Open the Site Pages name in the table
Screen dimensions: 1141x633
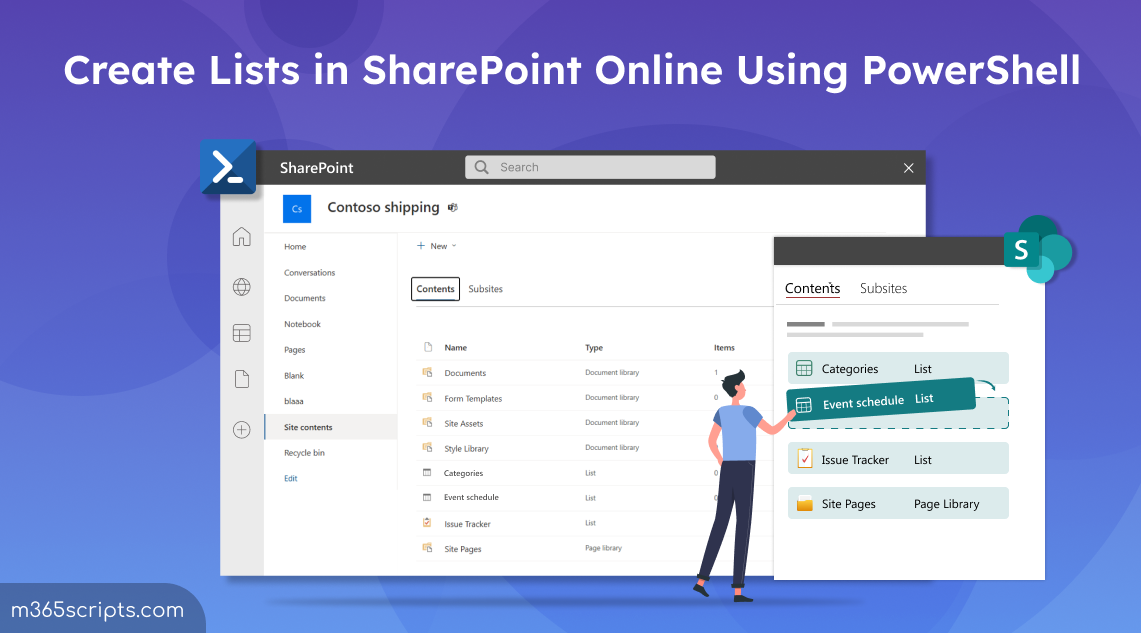(x=463, y=549)
